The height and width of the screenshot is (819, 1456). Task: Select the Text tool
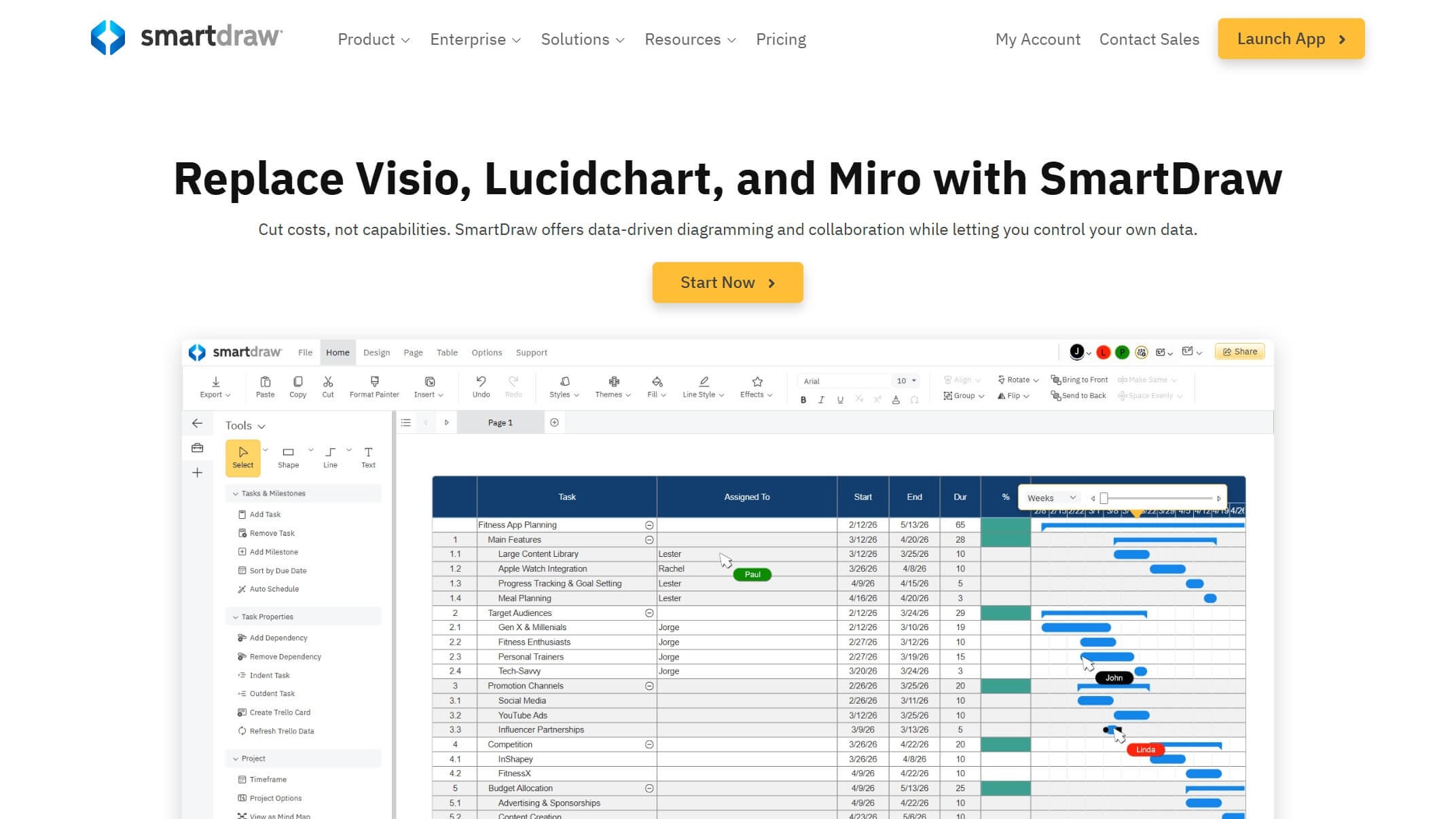coord(368,457)
